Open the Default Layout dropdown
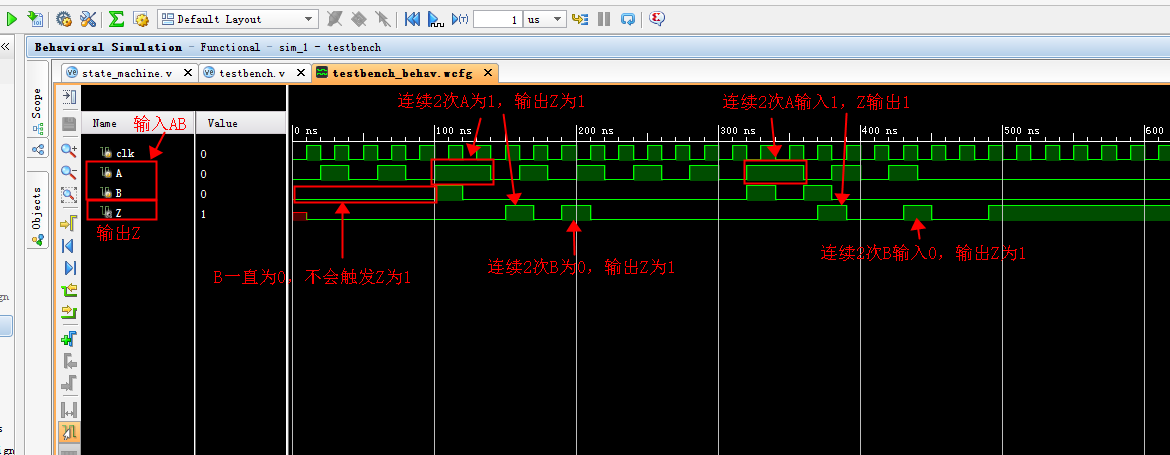1170x455 pixels. coord(237,19)
